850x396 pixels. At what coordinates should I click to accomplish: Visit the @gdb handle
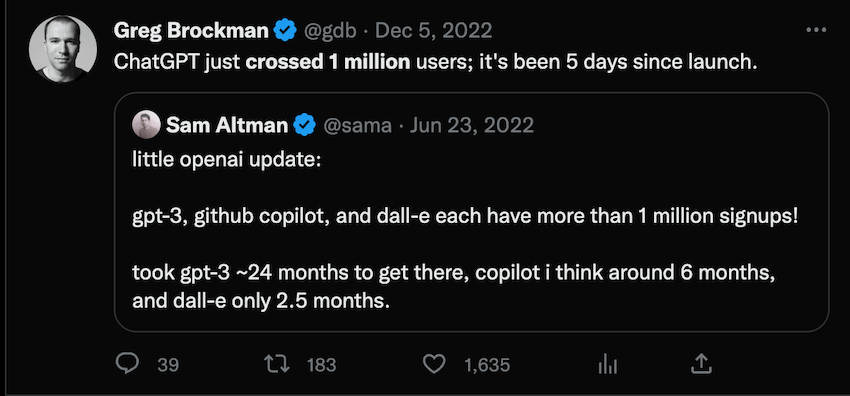pyautogui.click(x=330, y=31)
